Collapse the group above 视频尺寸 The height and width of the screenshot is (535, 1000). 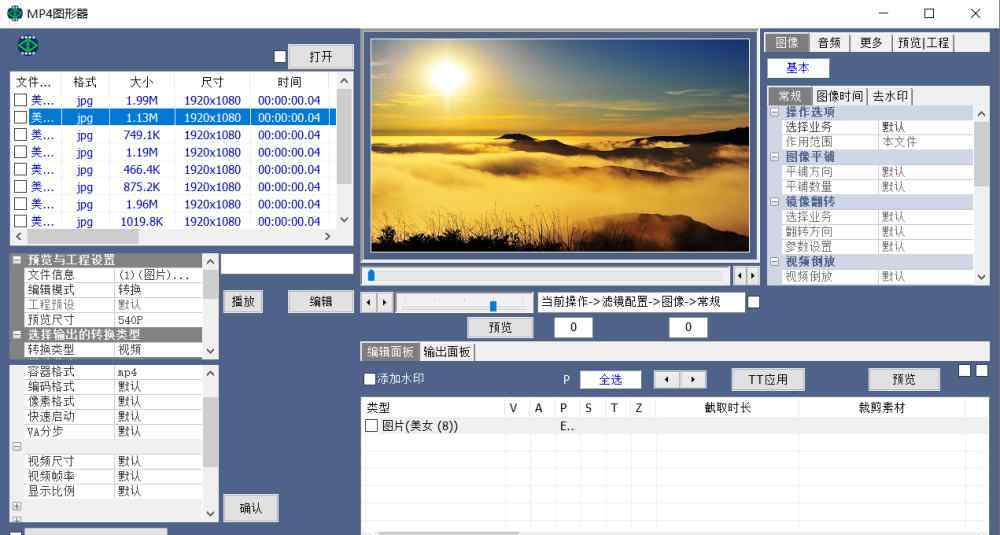coord(17,446)
